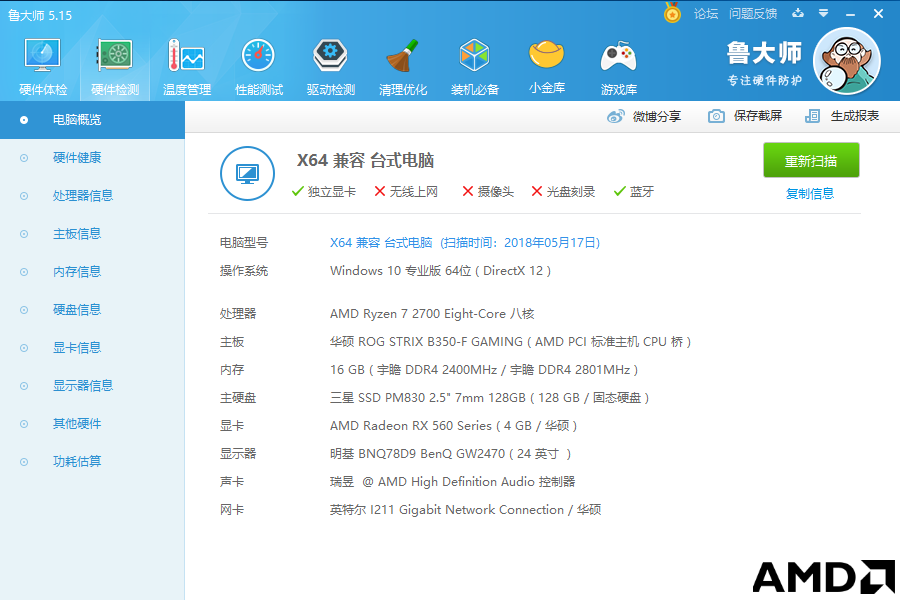900x600 pixels.
Task: Click the desktop computer circle icon
Action: (247, 173)
